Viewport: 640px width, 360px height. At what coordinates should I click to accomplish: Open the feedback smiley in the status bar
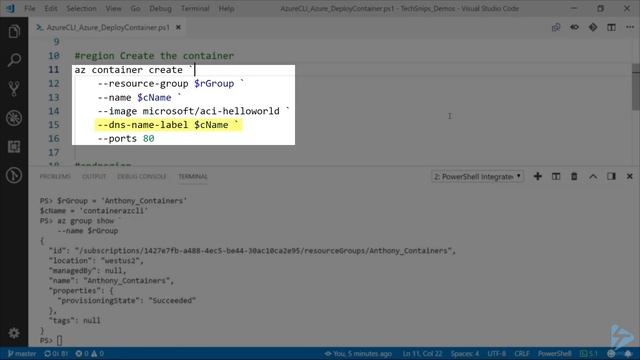coord(611,353)
